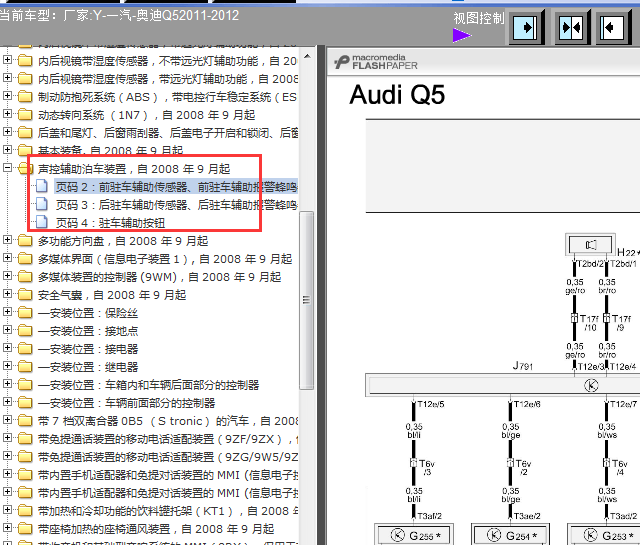Viewport: 640px width, 545px height.
Task: Click folder icon of 多功能方向盘
Action: pyautogui.click(x=25, y=240)
